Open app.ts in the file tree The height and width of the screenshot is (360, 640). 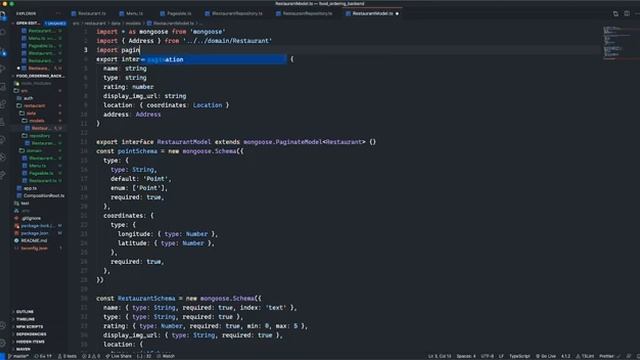(x=30, y=188)
